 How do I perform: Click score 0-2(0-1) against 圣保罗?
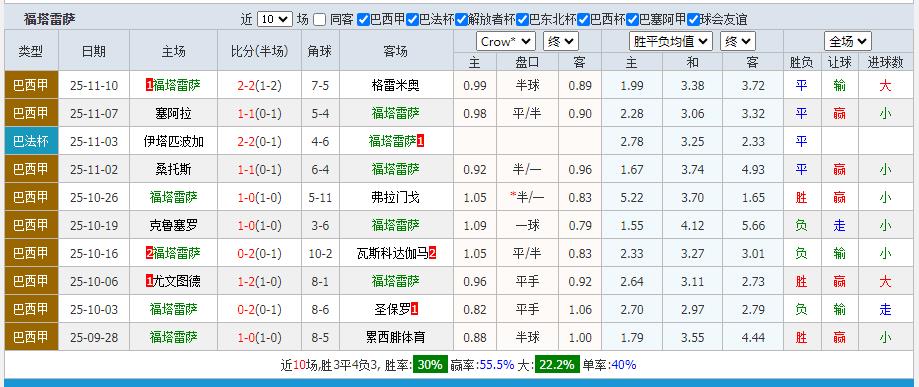[x=259, y=309]
